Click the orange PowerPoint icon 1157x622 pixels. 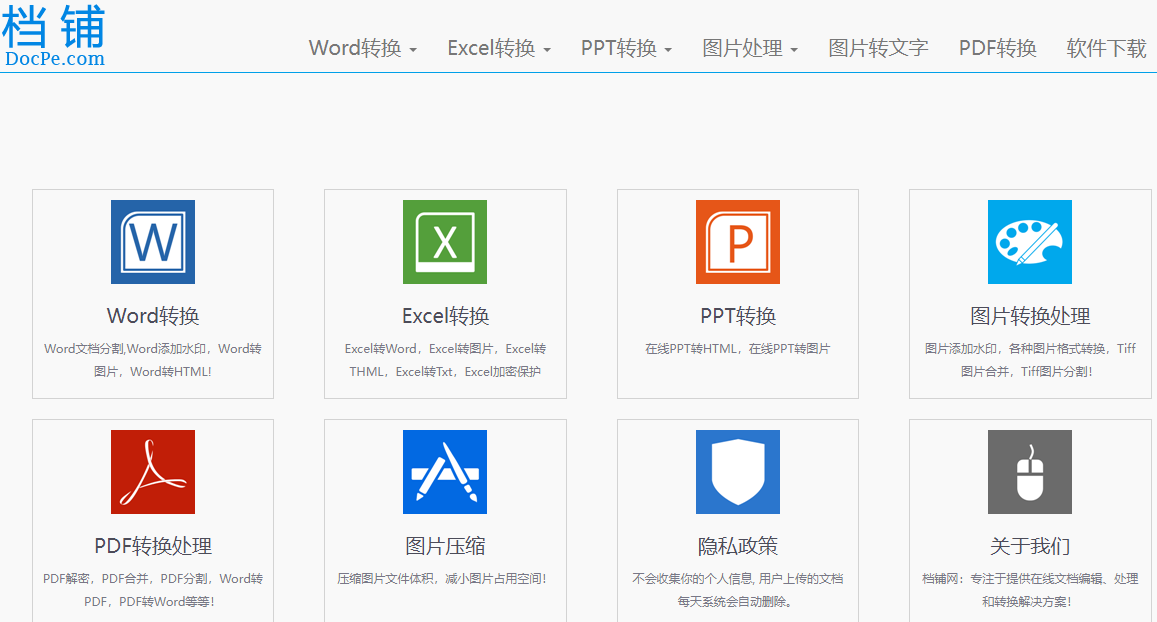tap(738, 242)
